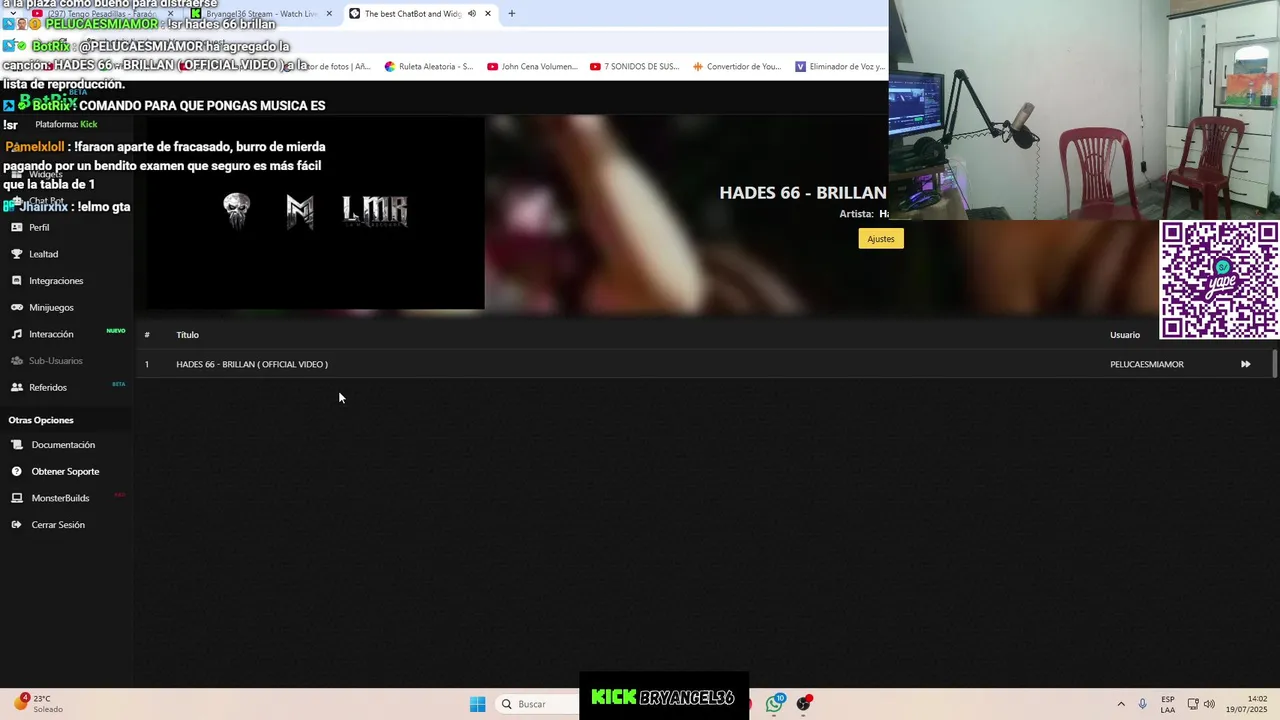
Task: Click the Obtener Soporte help icon
Action: point(17,471)
